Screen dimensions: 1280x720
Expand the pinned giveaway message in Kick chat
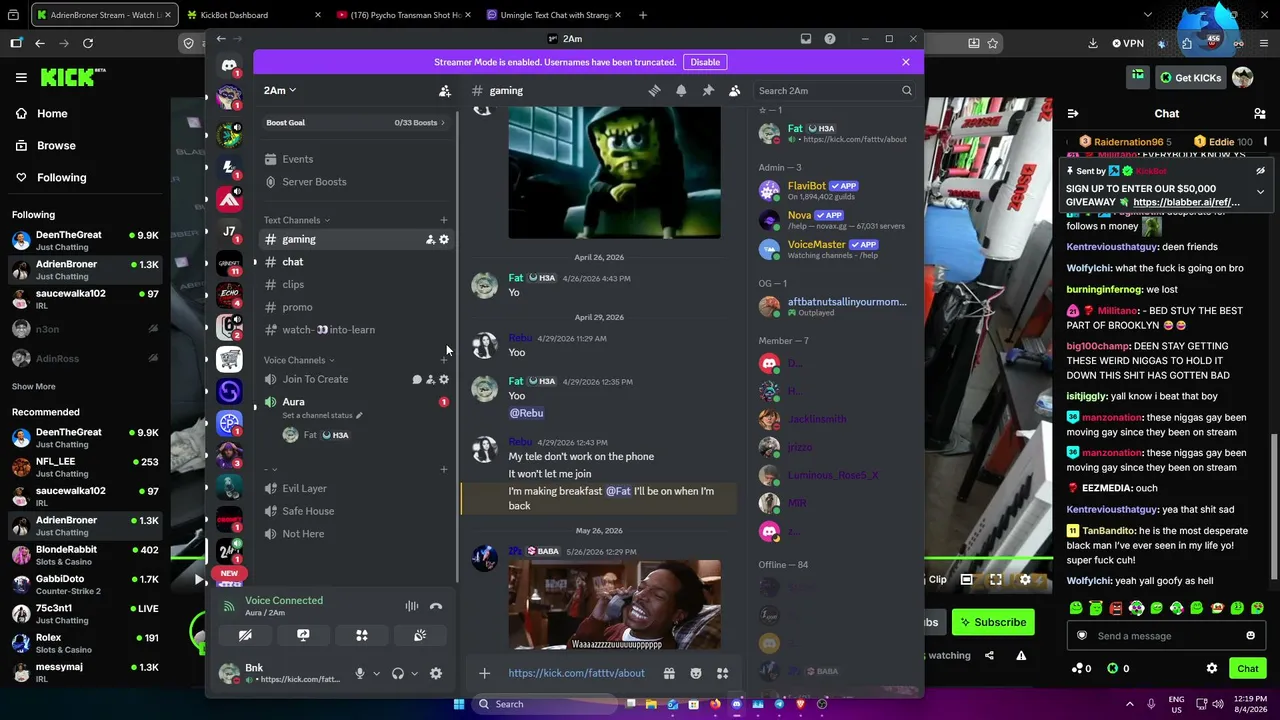[x=1260, y=191]
